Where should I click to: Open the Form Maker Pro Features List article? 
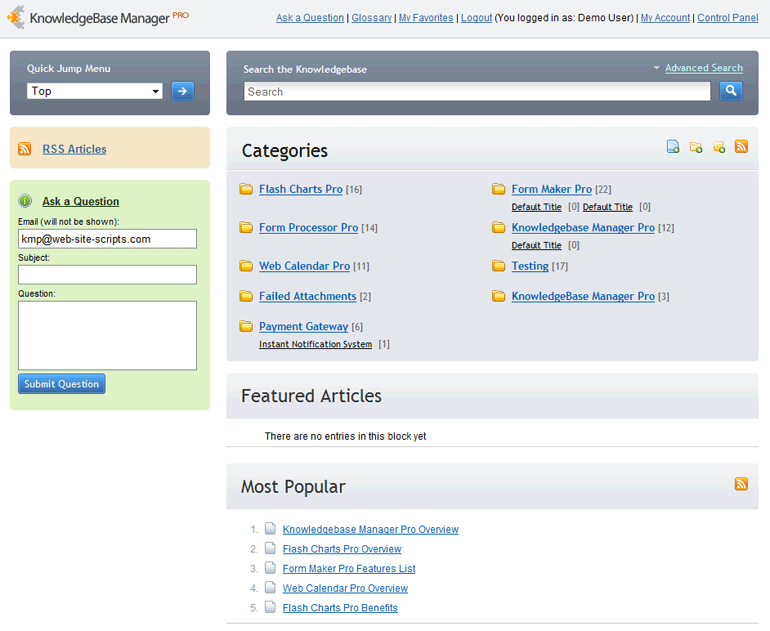349,569
